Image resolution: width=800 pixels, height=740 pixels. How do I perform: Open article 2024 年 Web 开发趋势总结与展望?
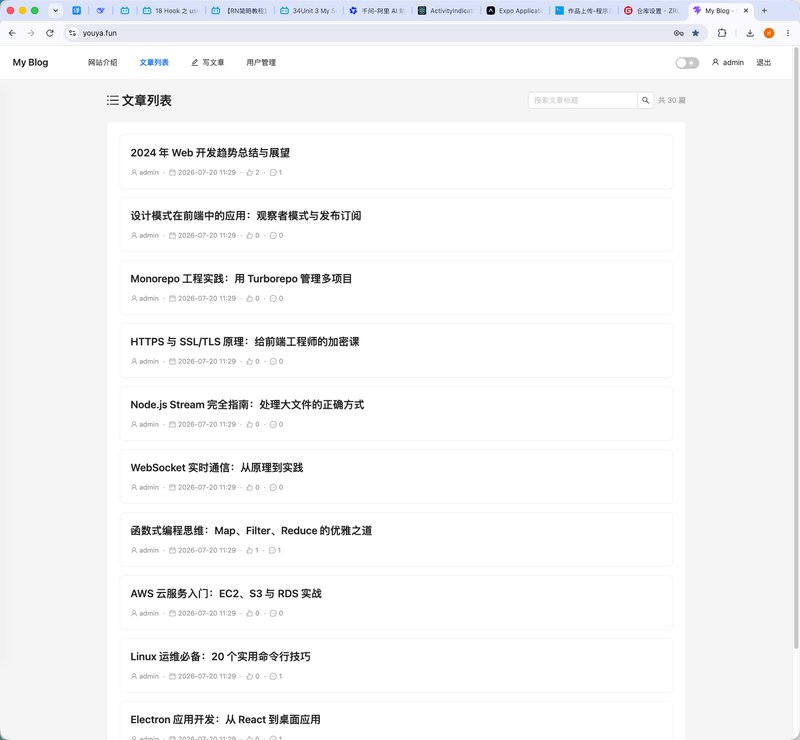(210, 153)
